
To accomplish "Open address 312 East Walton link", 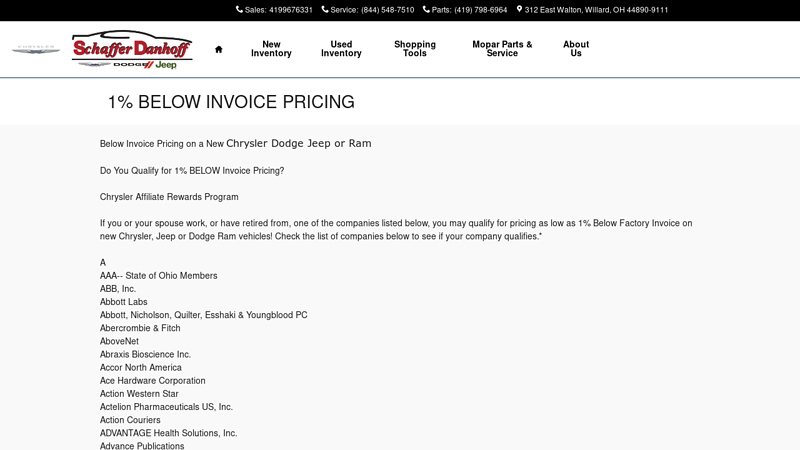I will (x=596, y=10).
